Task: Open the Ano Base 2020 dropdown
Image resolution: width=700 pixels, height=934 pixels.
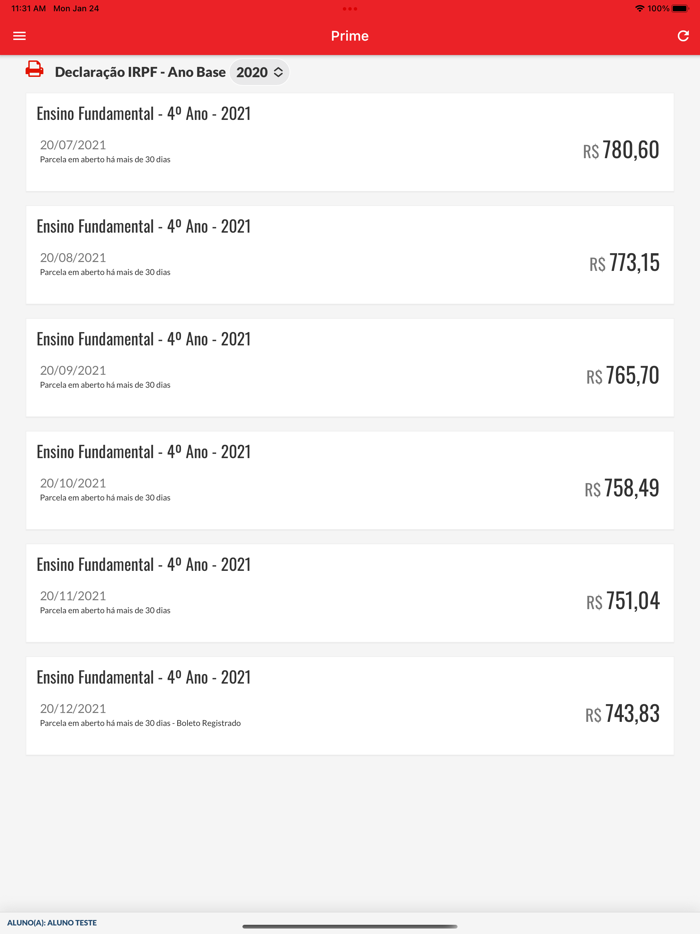Action: (x=260, y=72)
